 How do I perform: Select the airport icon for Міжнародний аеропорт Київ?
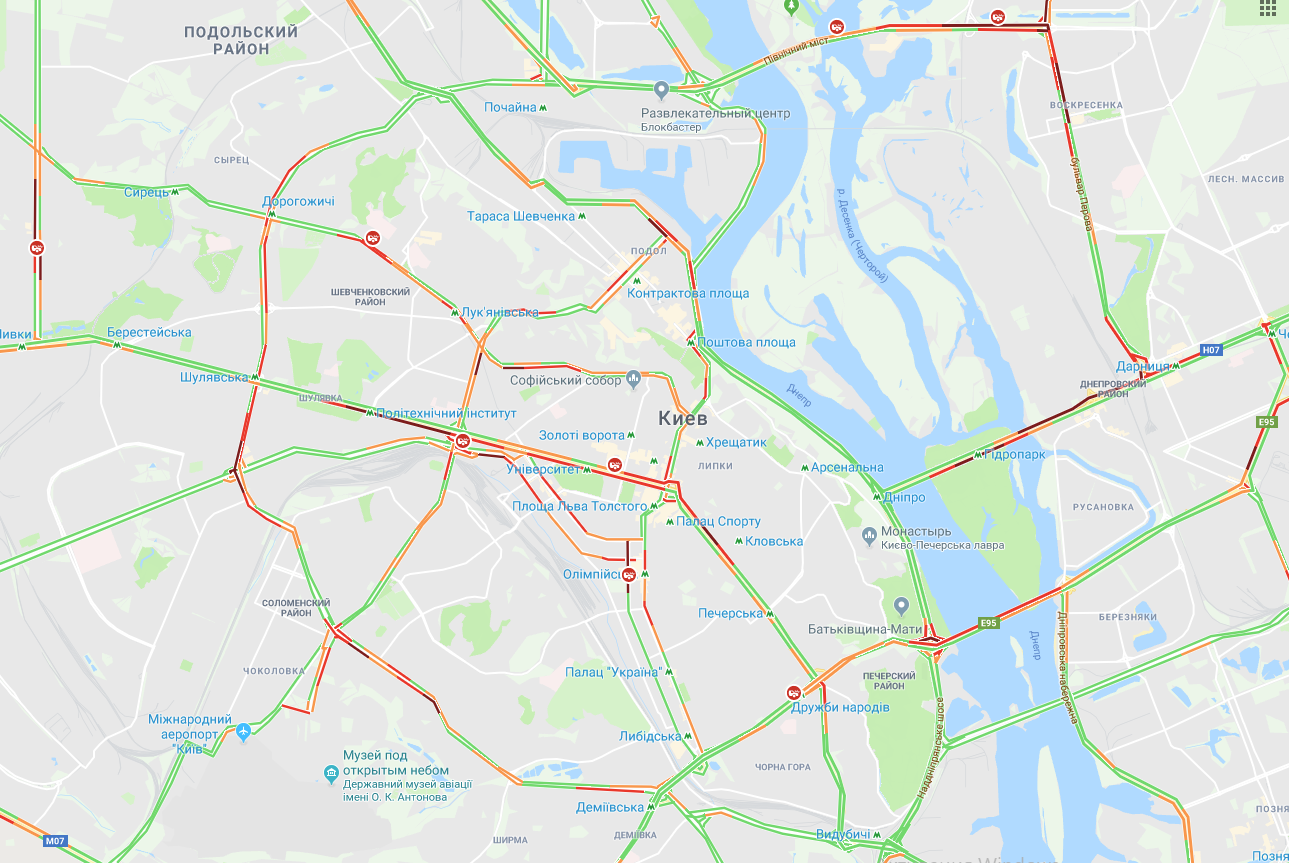coord(243,733)
